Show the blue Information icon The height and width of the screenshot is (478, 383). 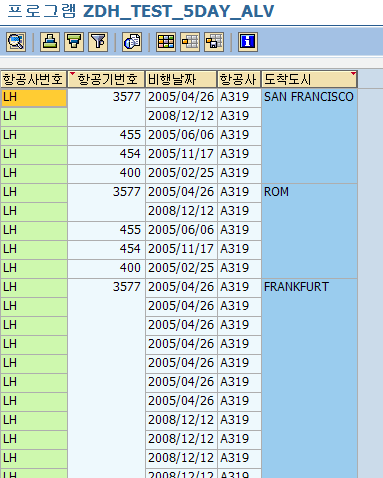(248, 42)
